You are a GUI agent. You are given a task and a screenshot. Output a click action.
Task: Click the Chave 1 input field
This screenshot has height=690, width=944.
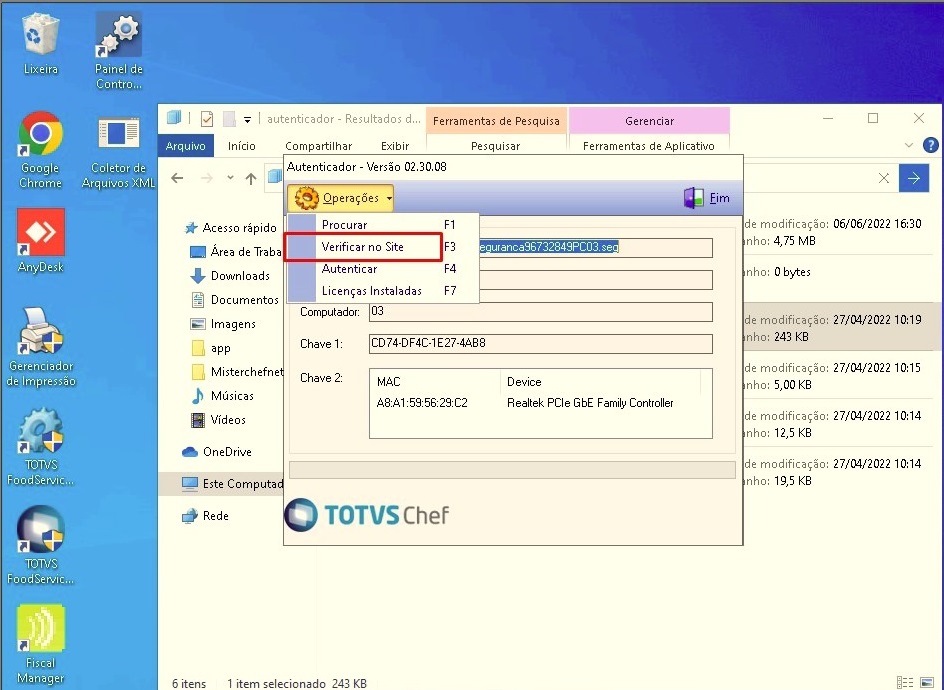pos(541,344)
